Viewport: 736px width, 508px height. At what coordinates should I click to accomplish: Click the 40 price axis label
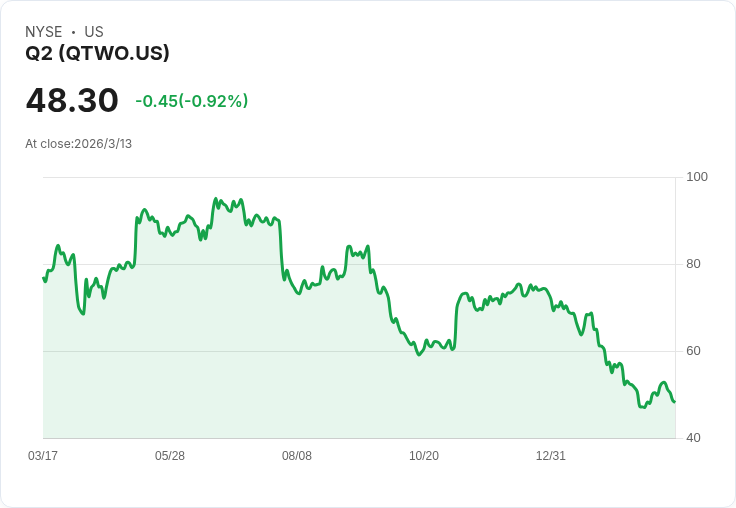coord(693,438)
